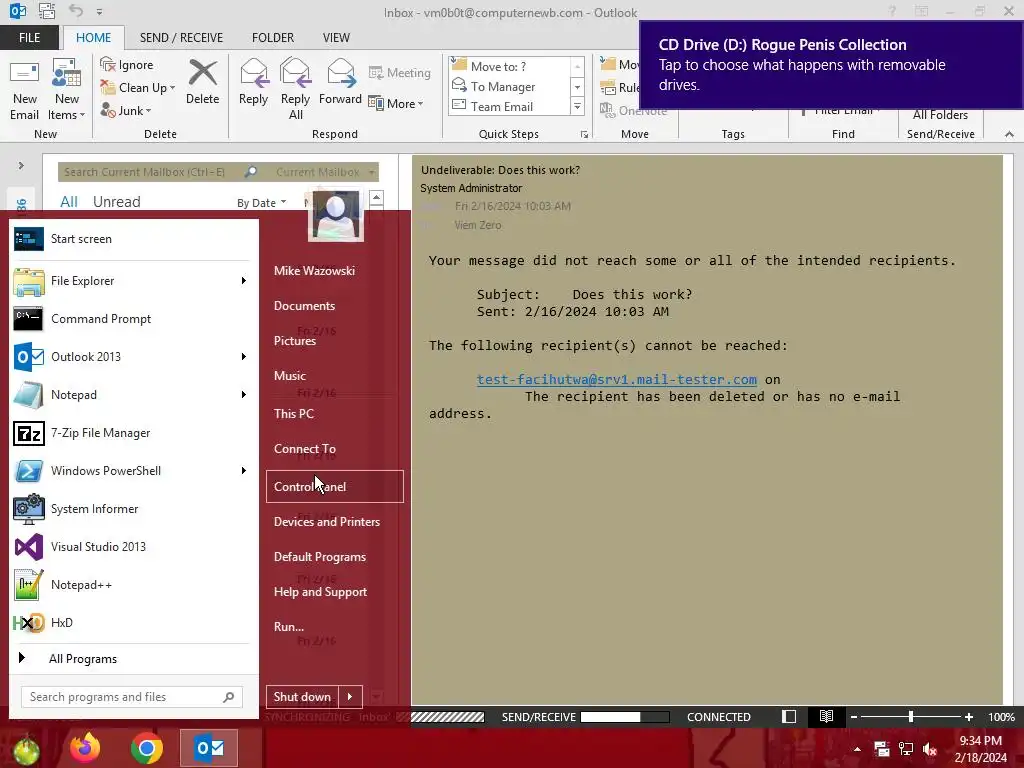Show Unread messages filter

116,202
